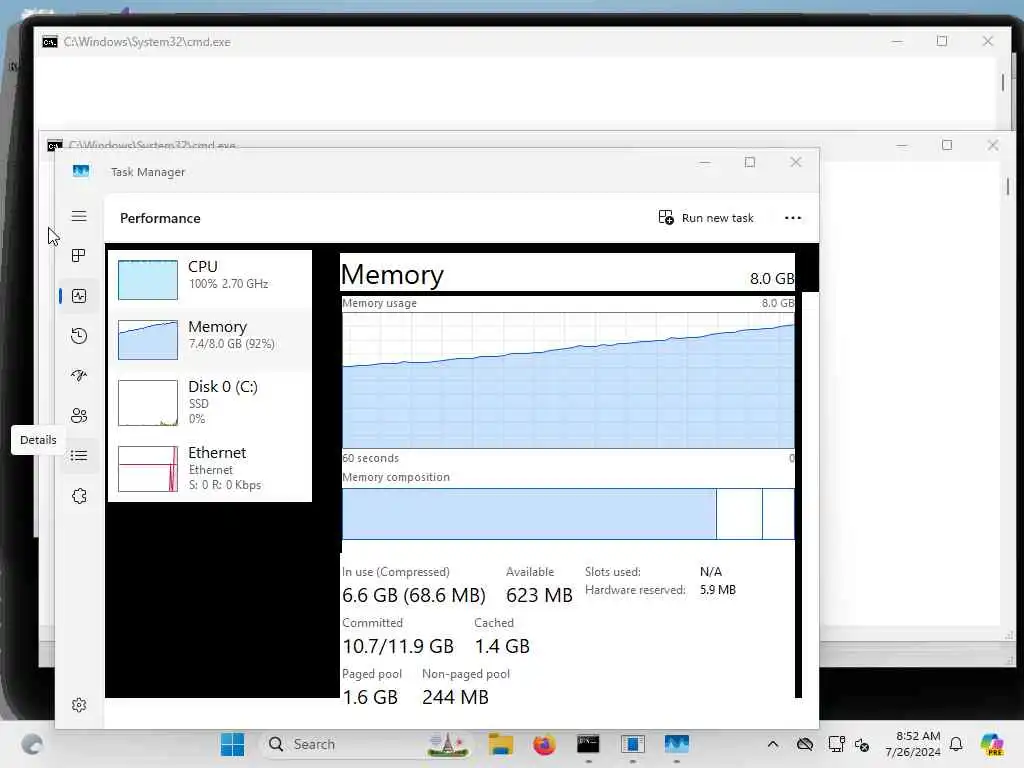This screenshot has width=1024, height=768.
Task: Open Firefox from taskbar
Action: tap(544, 744)
